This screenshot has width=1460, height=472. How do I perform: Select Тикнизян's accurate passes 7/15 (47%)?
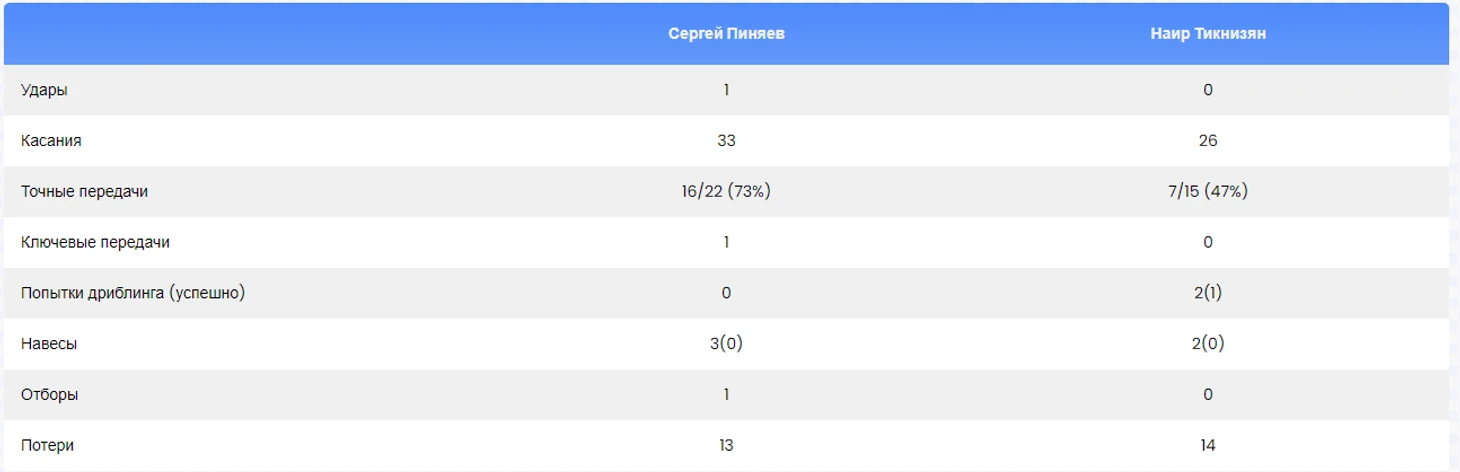point(1208,192)
